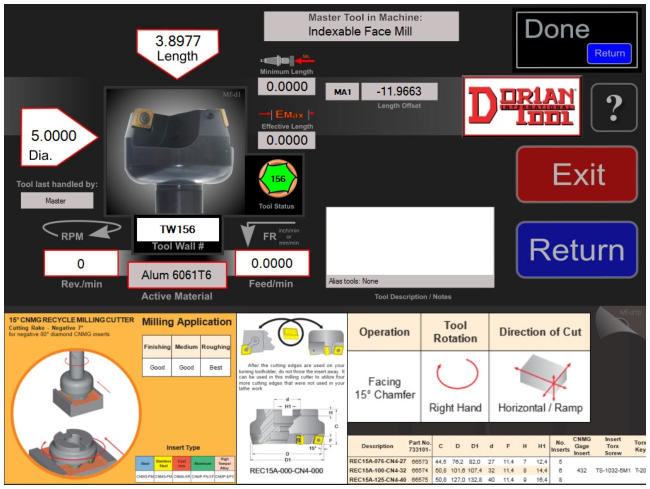This screenshot has width=650, height=489.
Task: Click the circular milling cutter illustration
Action: pos(75,414)
